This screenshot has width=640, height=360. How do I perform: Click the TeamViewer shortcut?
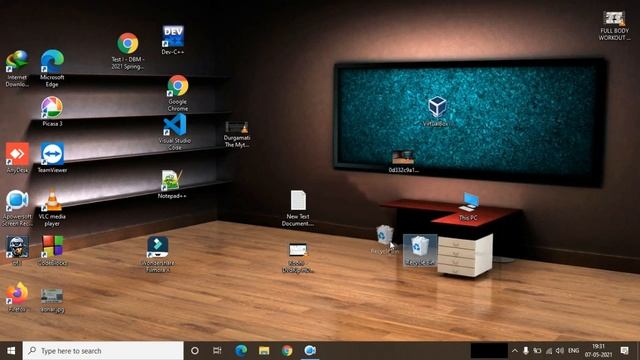52,158
